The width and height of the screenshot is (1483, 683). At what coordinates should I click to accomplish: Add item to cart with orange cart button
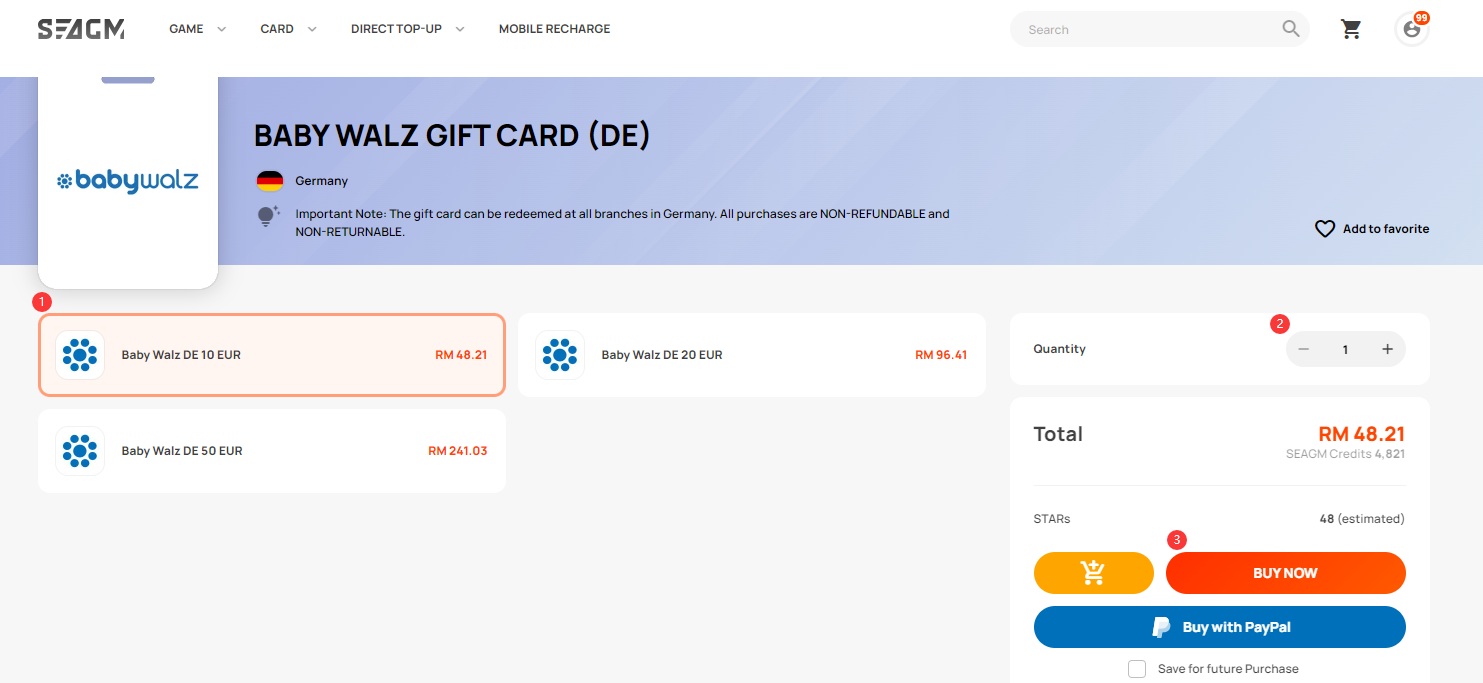click(1093, 573)
